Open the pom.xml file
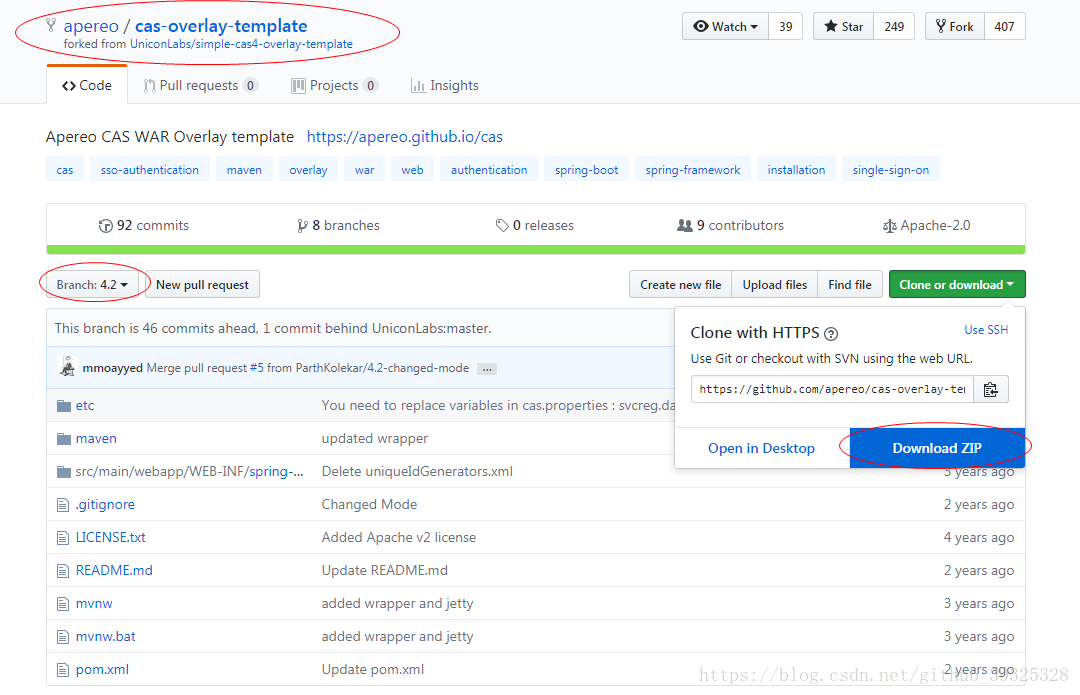 pos(102,670)
